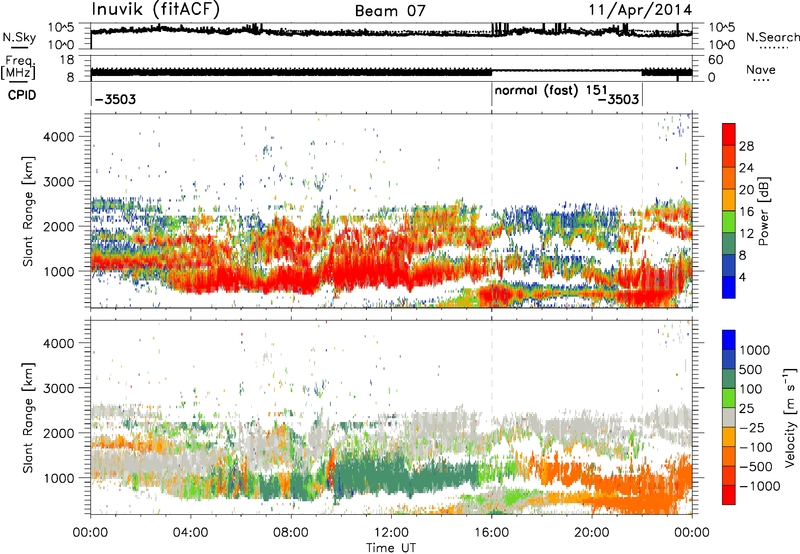The height and width of the screenshot is (554, 800).
Task: Click the first '-3503' CPID value
Action: pos(115,99)
